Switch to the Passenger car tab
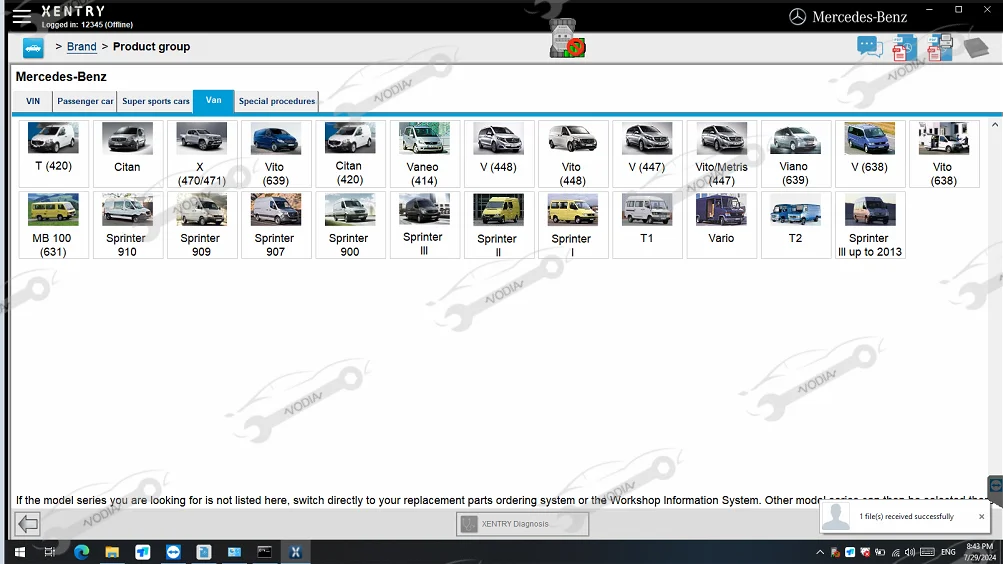 (x=85, y=101)
